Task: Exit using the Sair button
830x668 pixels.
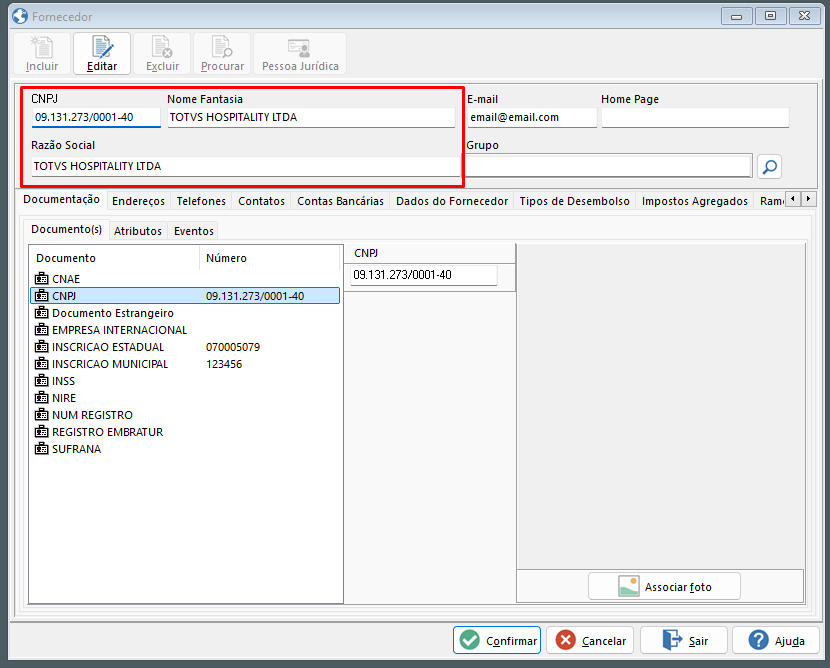Action: pos(684,640)
